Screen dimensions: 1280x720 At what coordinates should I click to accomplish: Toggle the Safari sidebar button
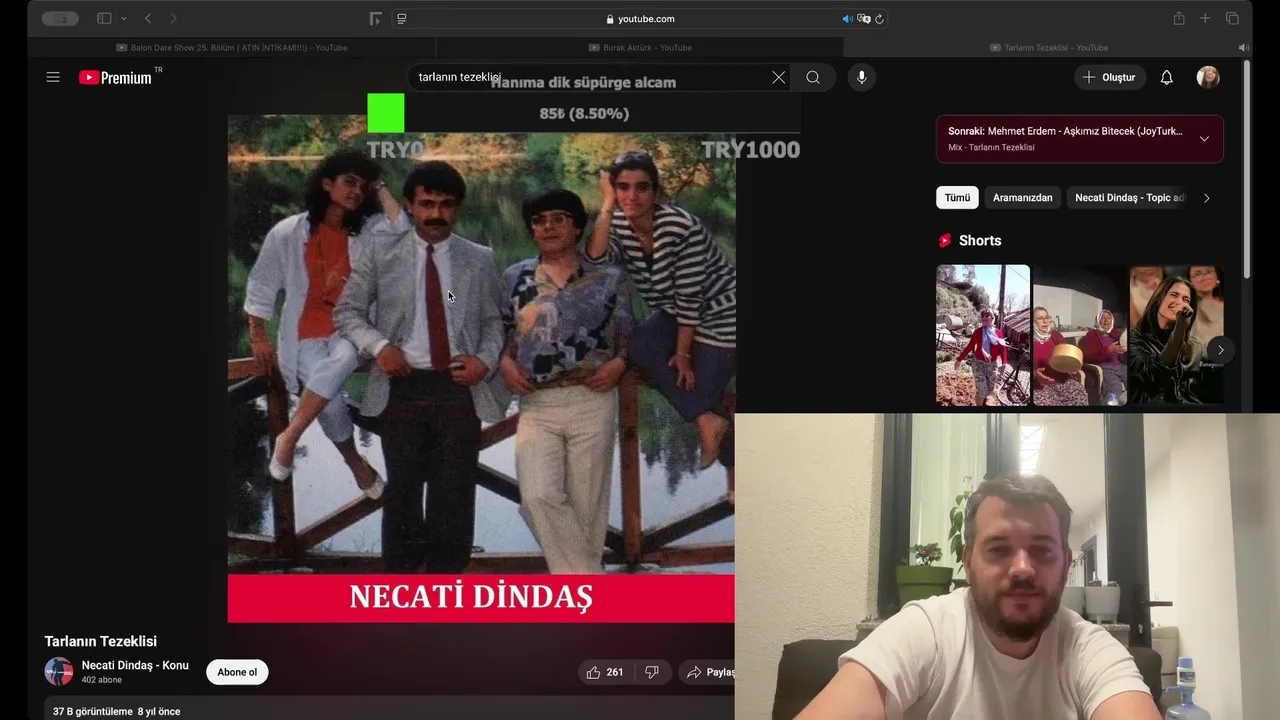click(x=104, y=18)
